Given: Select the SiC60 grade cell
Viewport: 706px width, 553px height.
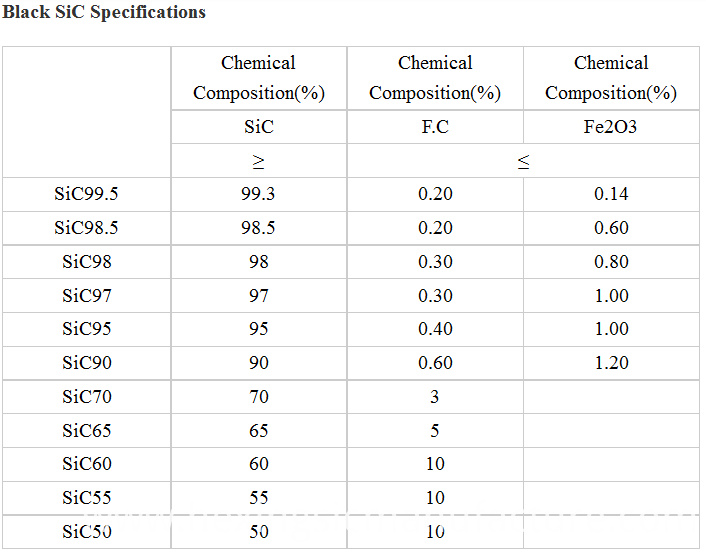Looking at the screenshot, I should point(87,464).
